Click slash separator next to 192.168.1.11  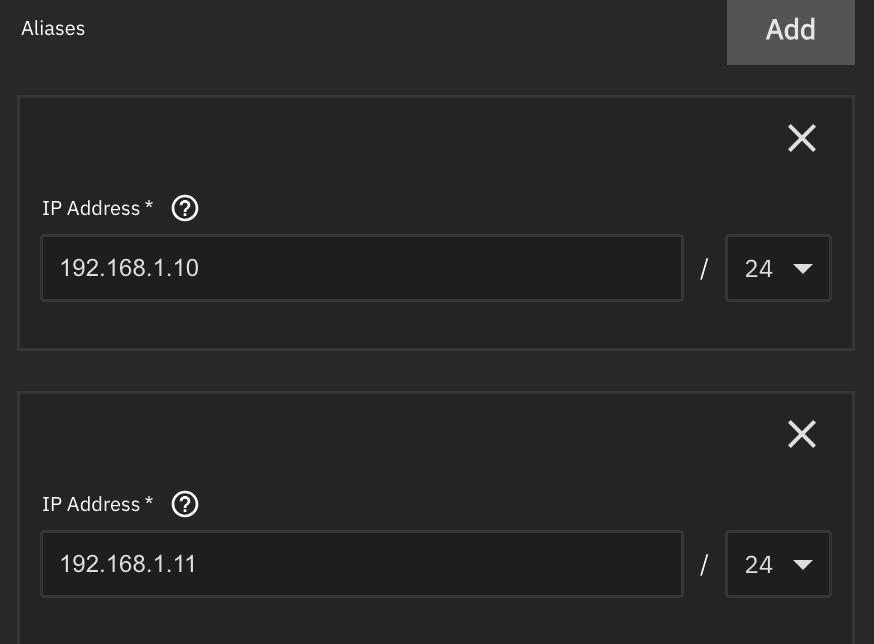coord(704,565)
